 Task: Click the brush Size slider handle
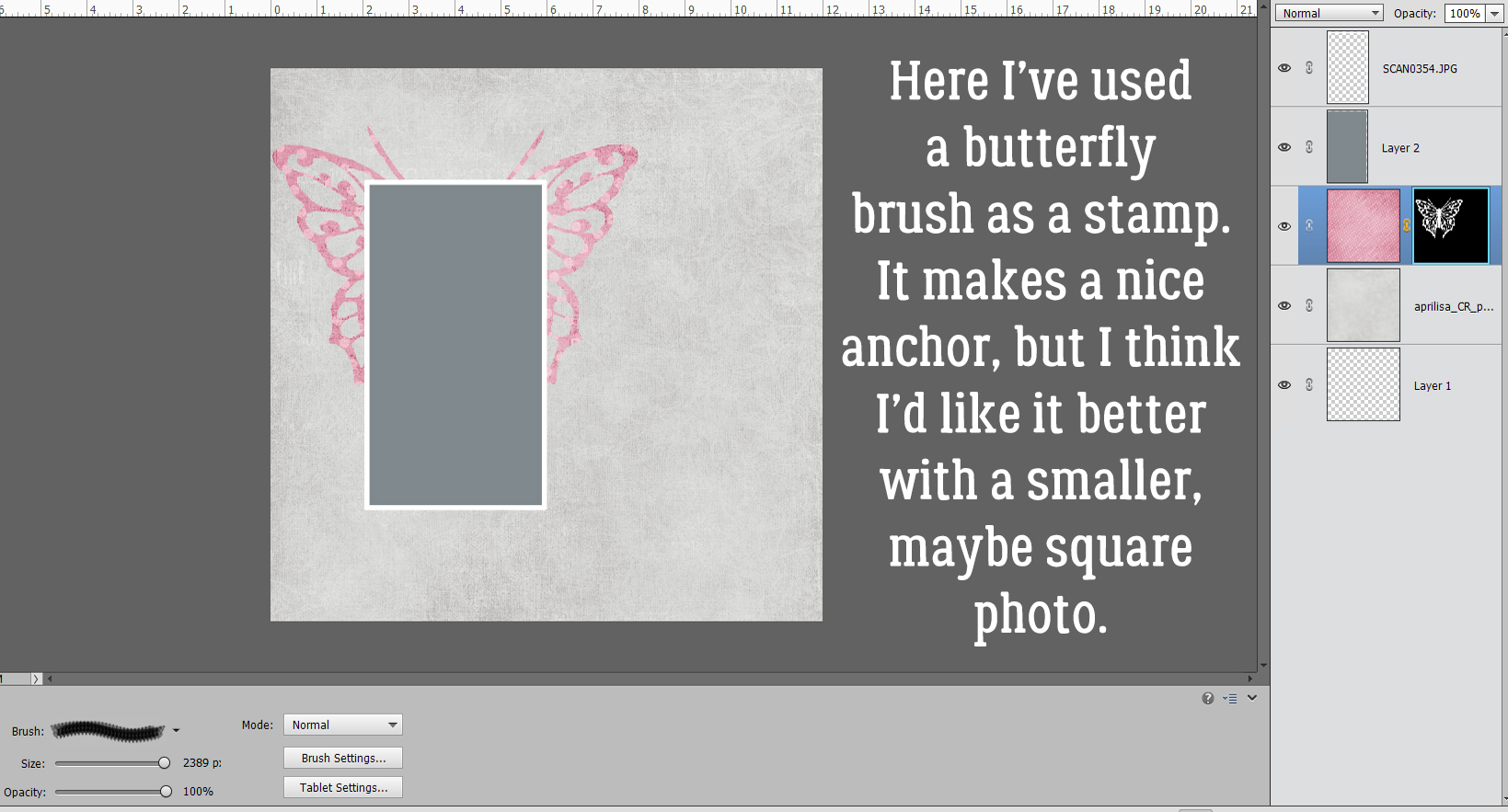click(x=164, y=762)
